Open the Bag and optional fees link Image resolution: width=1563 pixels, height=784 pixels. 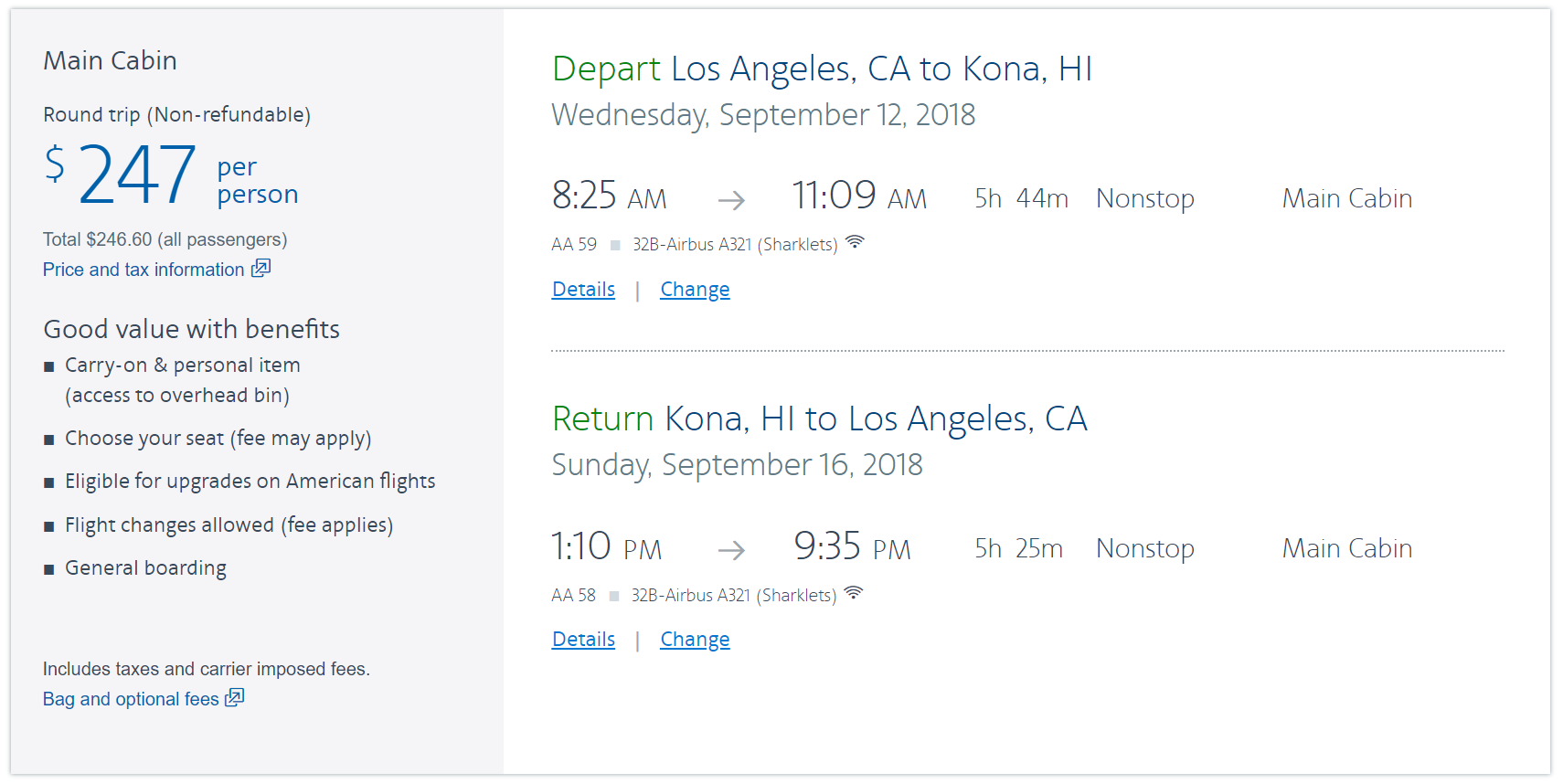tap(131, 699)
